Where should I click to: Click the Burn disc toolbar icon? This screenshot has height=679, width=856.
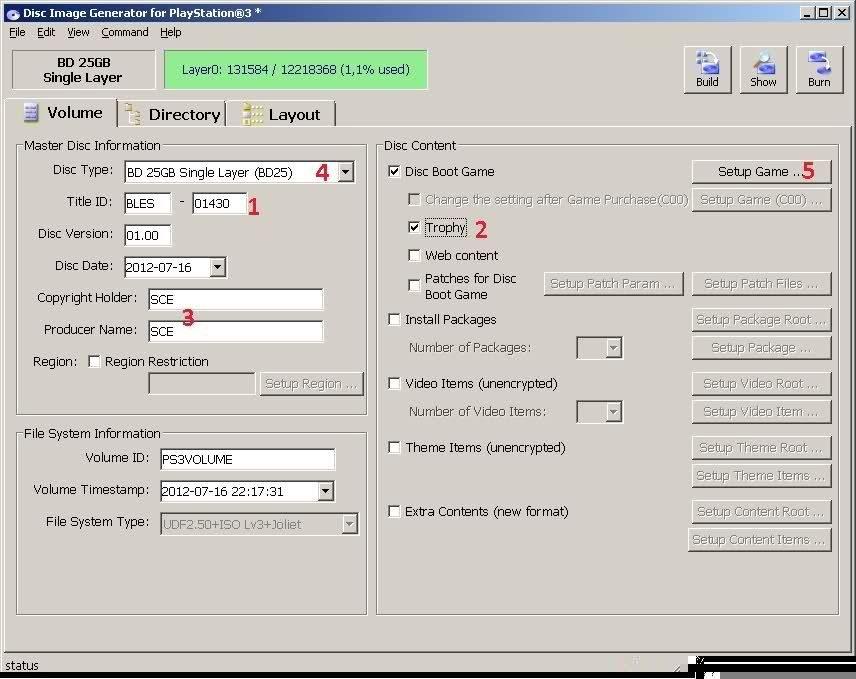819,69
